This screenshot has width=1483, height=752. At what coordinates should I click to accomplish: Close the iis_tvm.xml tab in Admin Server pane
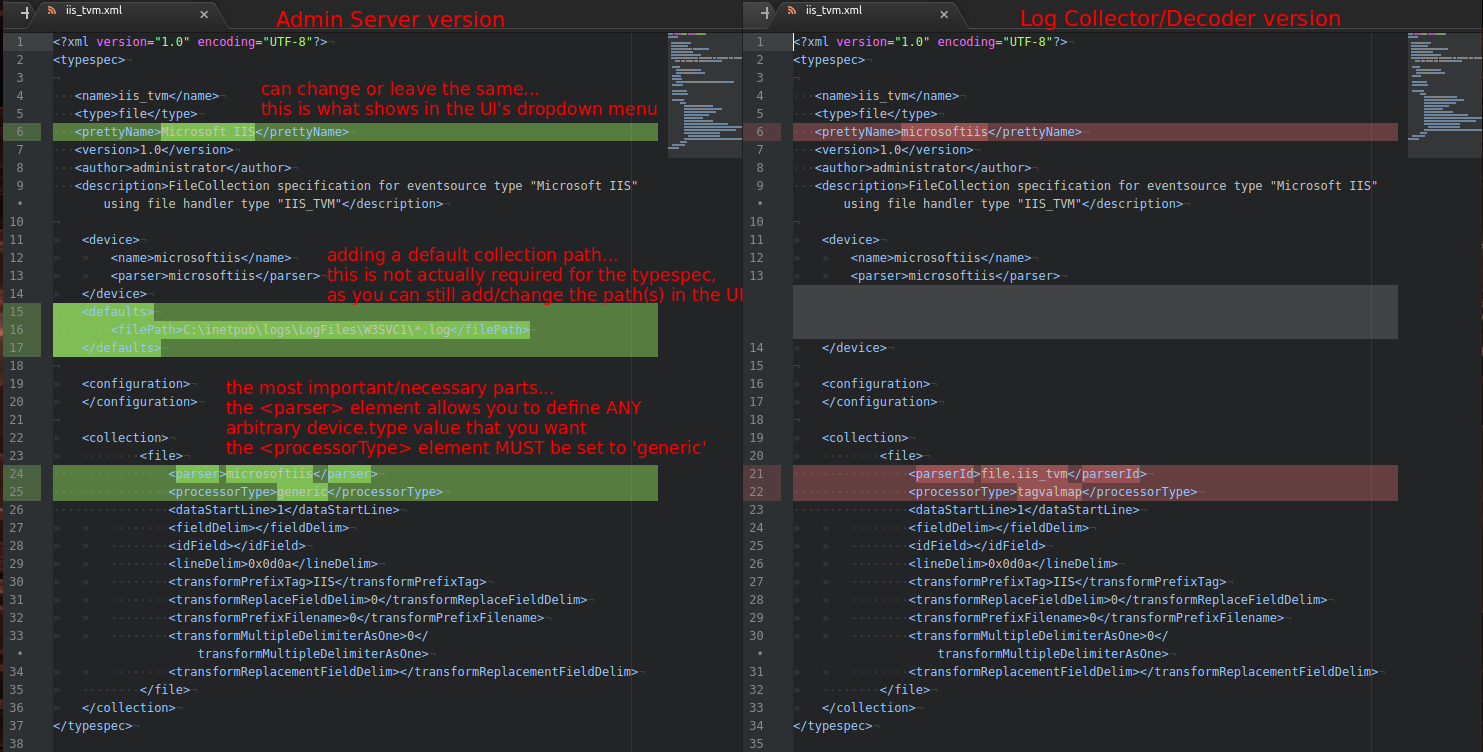[x=204, y=14]
